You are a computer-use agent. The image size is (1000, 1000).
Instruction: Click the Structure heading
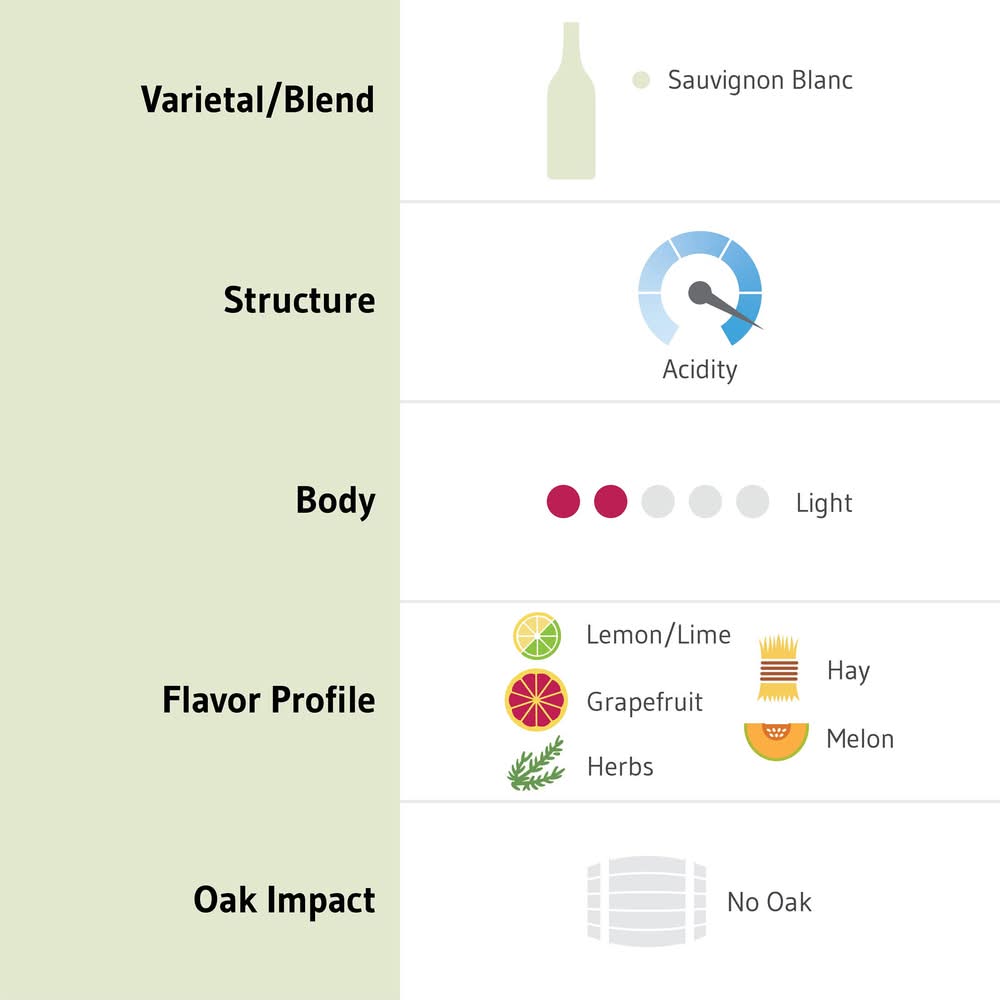click(x=299, y=300)
